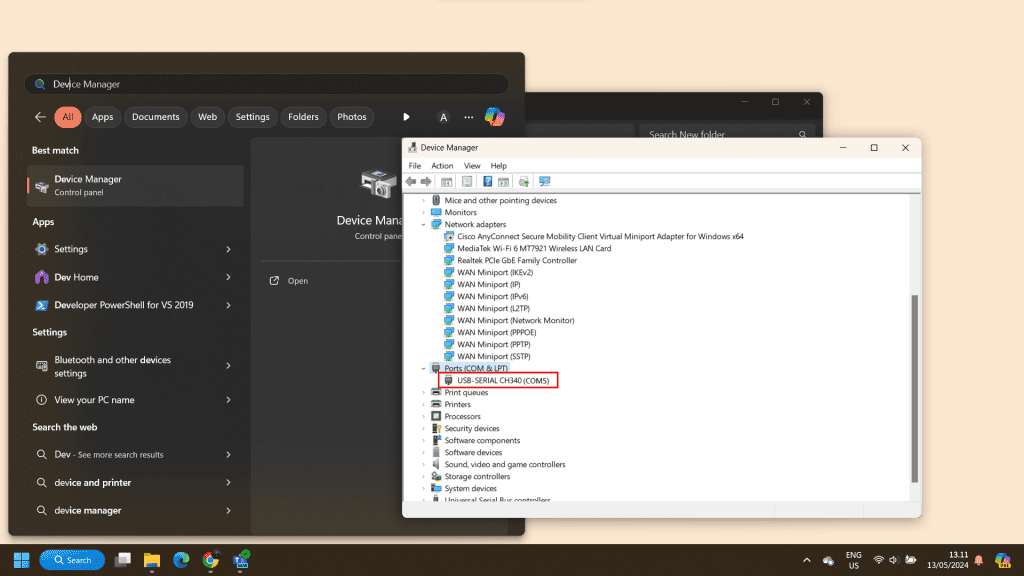1024x576 pixels.
Task: Click the update driver toolbar icon
Action: pos(524,182)
